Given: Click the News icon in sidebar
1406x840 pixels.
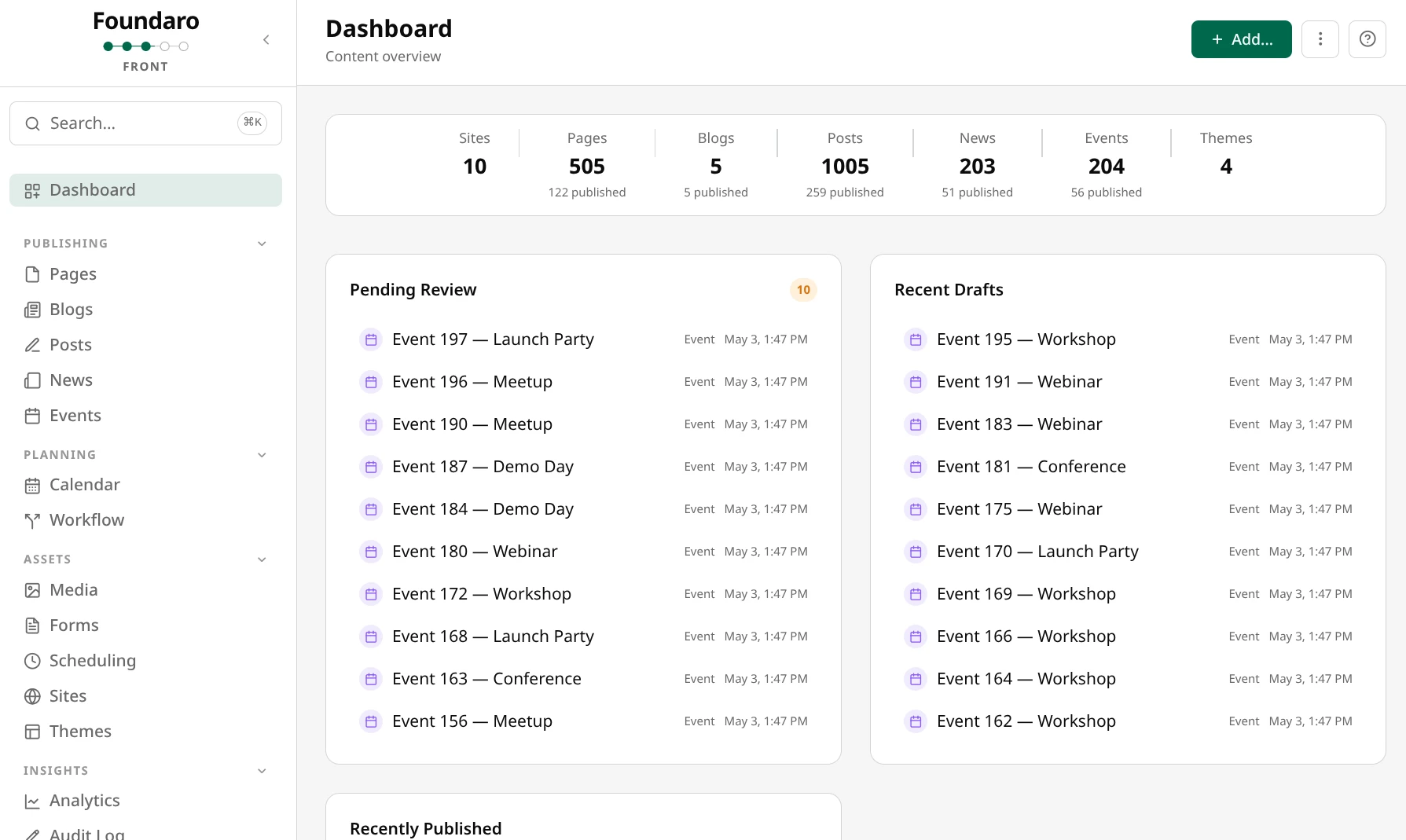Looking at the screenshot, I should (x=32, y=380).
